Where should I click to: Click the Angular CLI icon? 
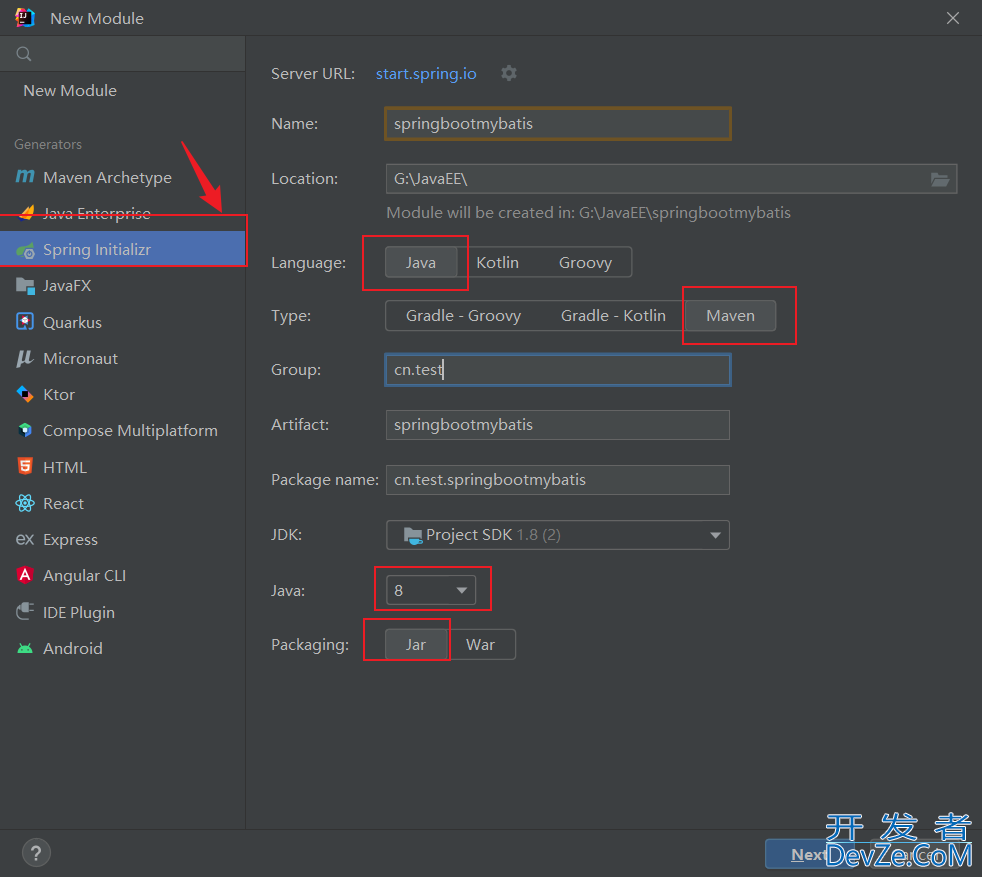[25, 575]
